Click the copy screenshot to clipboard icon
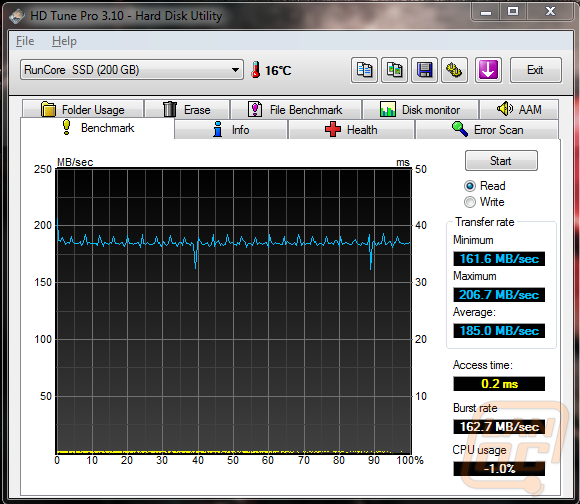Viewport: 580px width, 504px height. [x=394, y=70]
